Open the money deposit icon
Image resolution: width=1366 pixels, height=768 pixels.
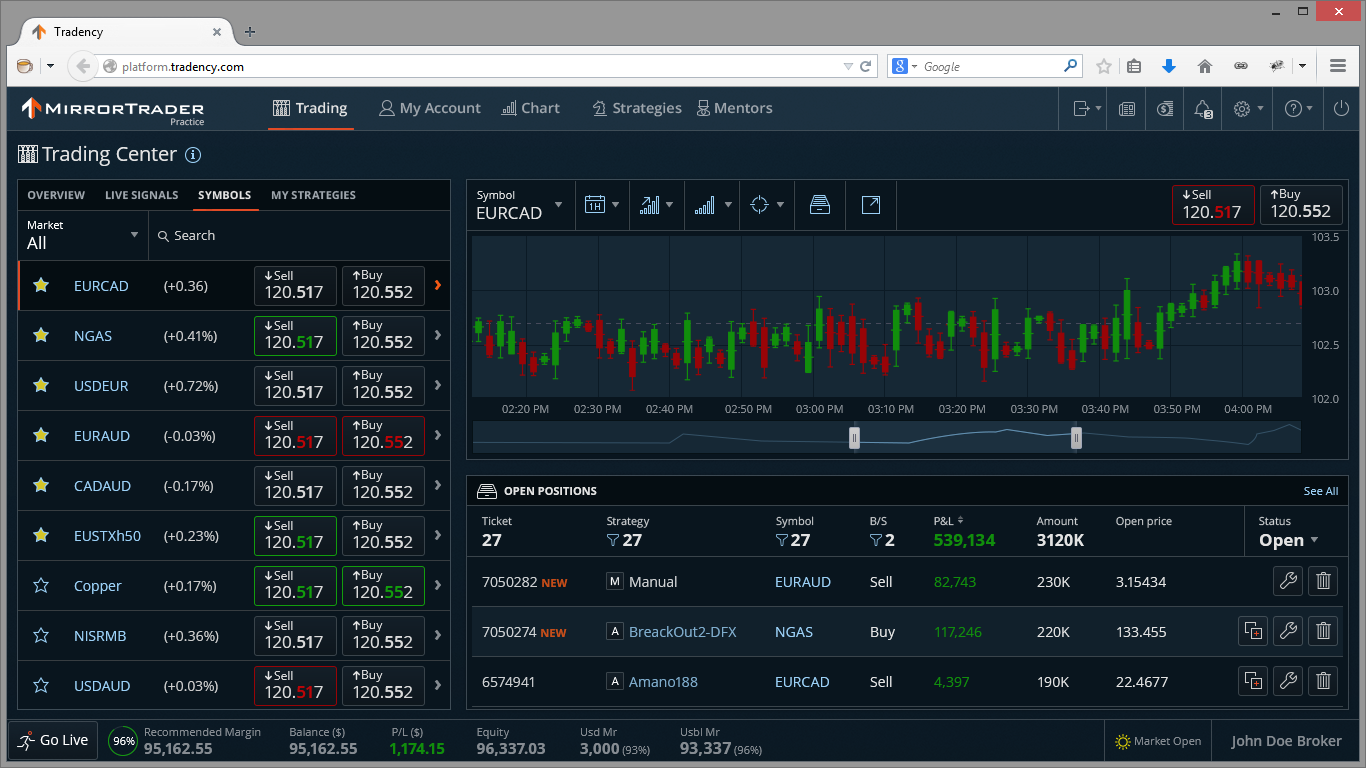click(x=1165, y=109)
